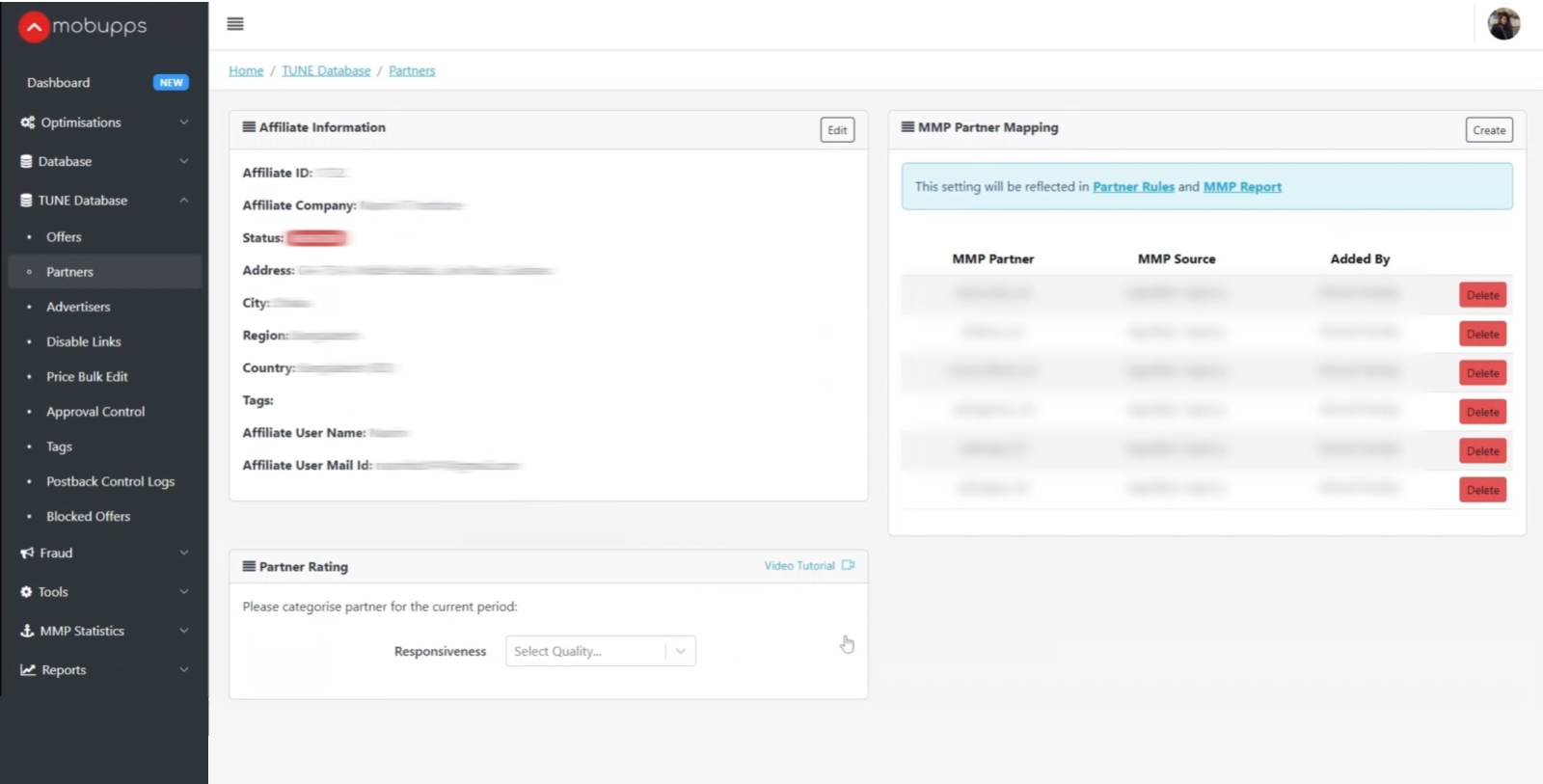Delete the fourth MMP mapping row
1543x784 pixels.
coord(1482,413)
